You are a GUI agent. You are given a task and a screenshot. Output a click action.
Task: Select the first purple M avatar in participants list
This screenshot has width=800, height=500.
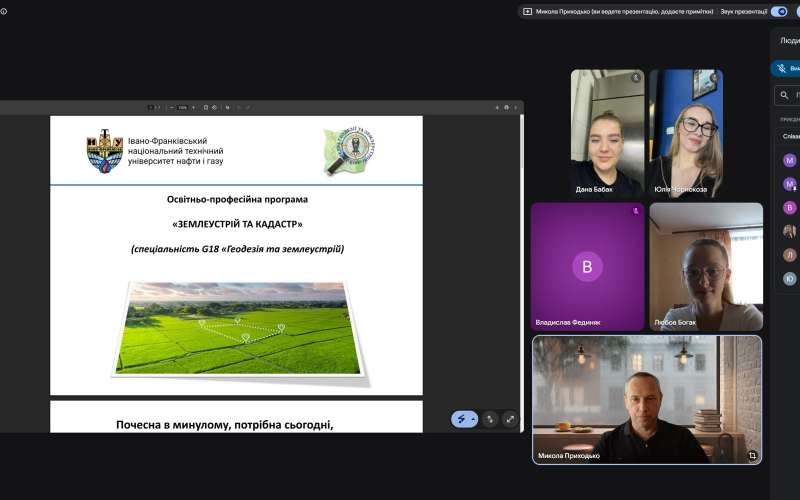pos(789,160)
